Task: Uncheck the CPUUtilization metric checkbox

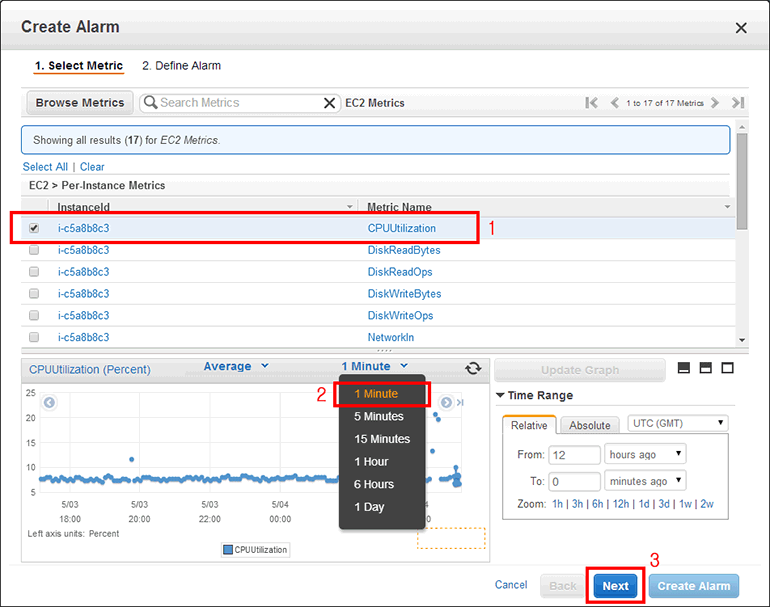Action: (x=34, y=228)
